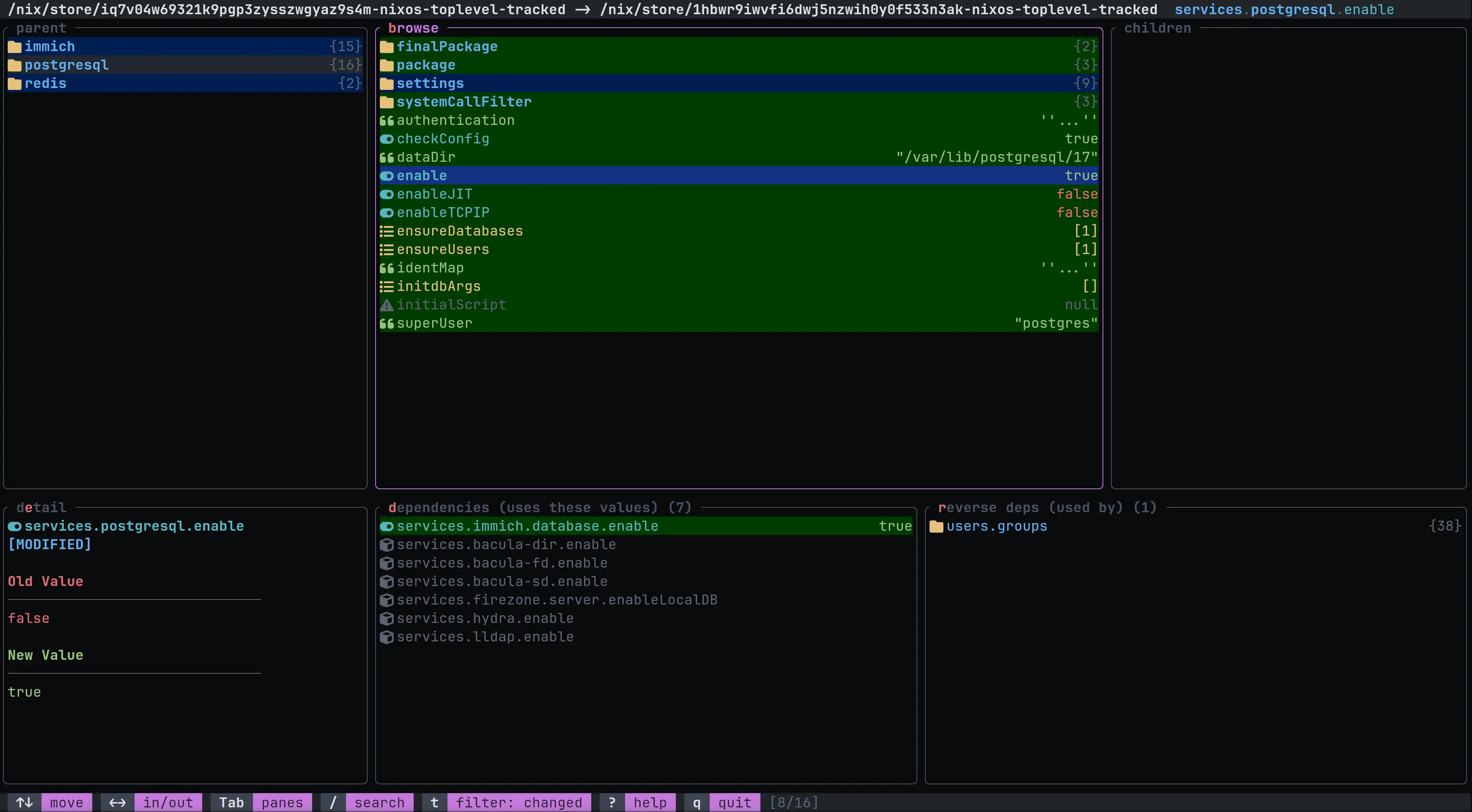Click the quote icon next to dataDir
This screenshot has width=1472, height=812.
coord(387,157)
